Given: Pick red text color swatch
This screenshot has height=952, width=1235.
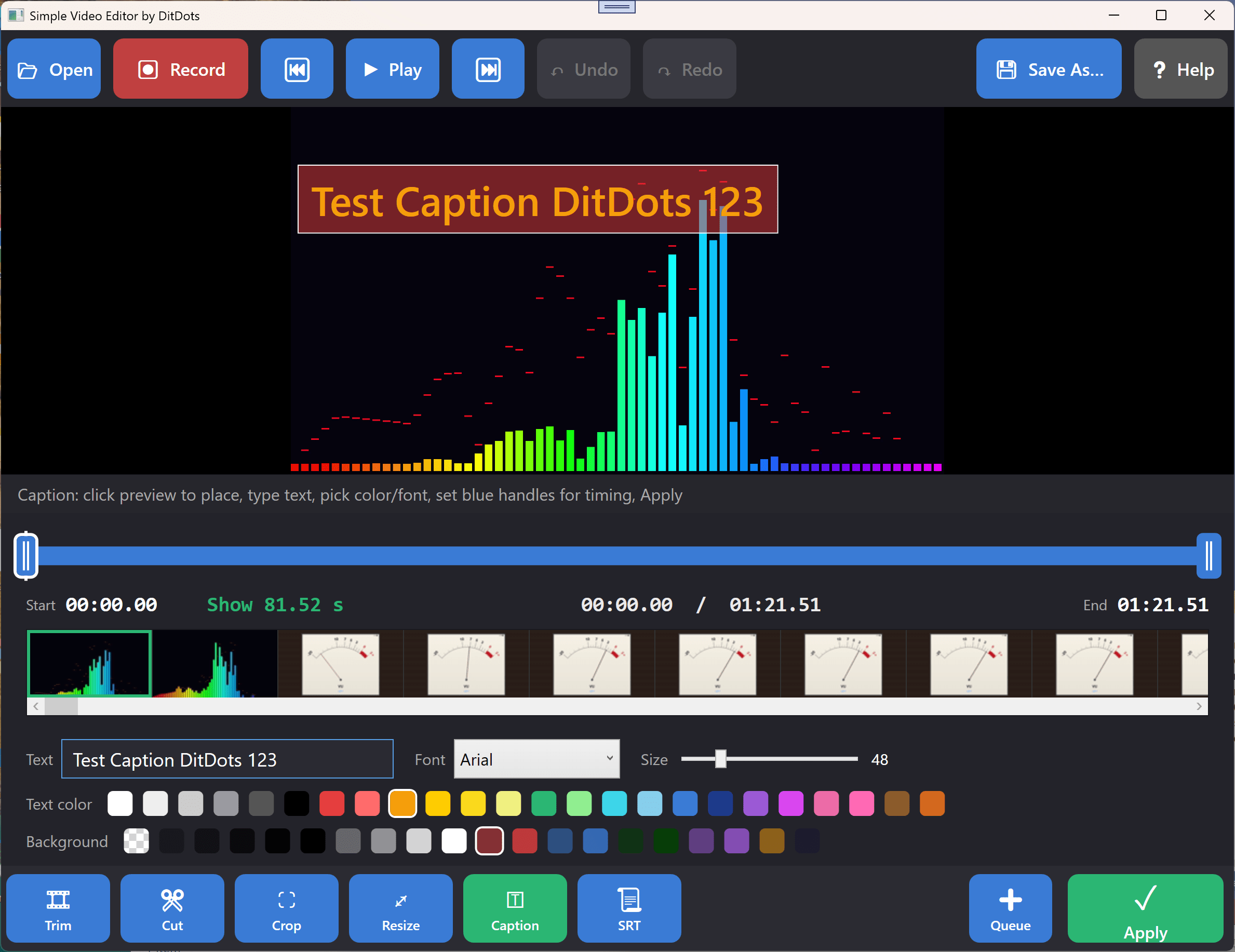Looking at the screenshot, I should tap(332, 804).
